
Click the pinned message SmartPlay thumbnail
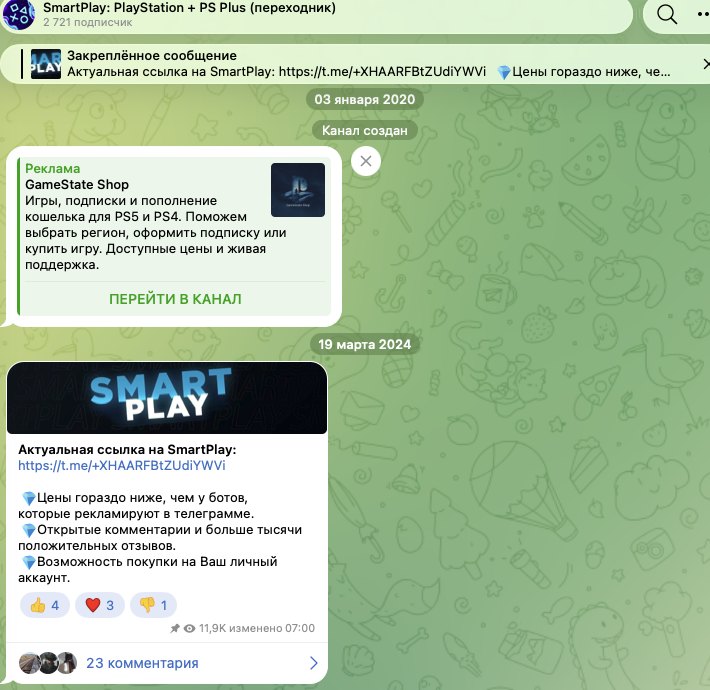coord(46,64)
